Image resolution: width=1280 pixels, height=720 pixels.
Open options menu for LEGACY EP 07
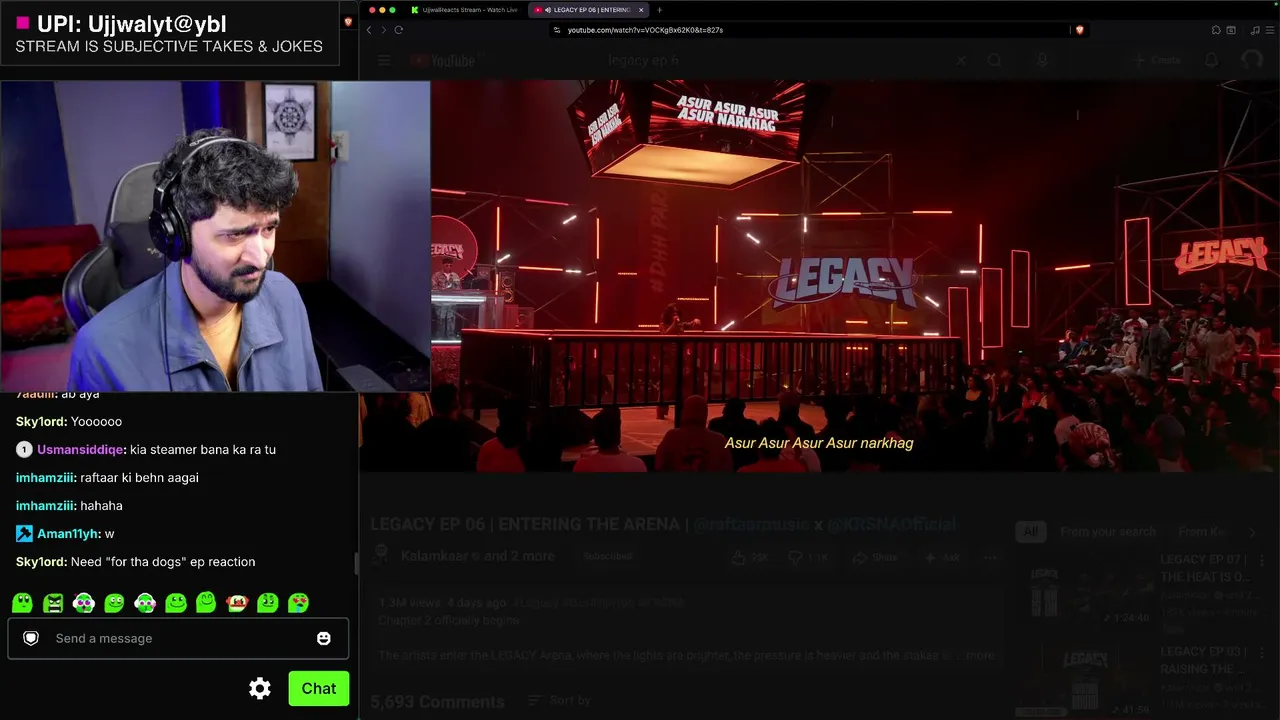[1262, 562]
